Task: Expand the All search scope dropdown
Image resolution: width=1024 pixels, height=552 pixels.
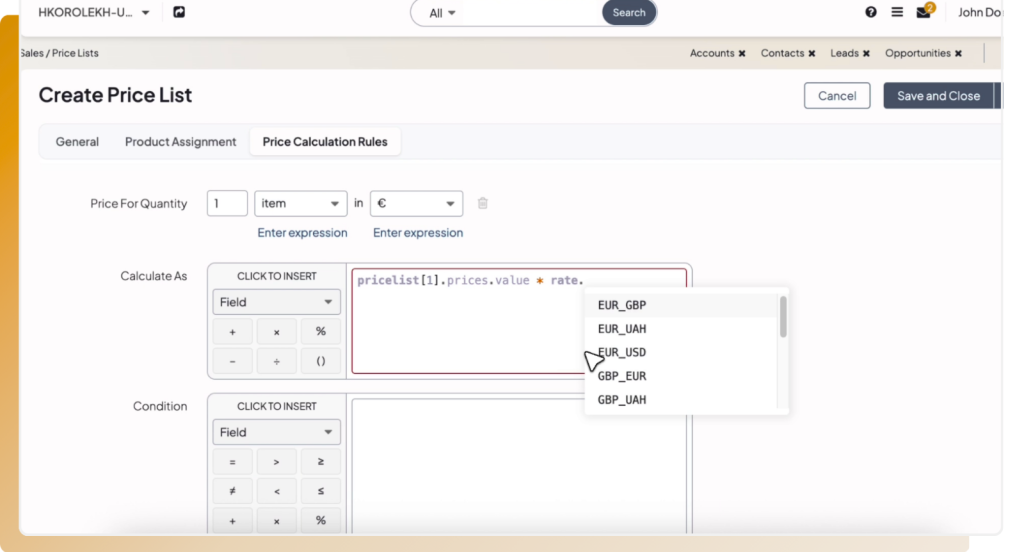Action: (442, 13)
